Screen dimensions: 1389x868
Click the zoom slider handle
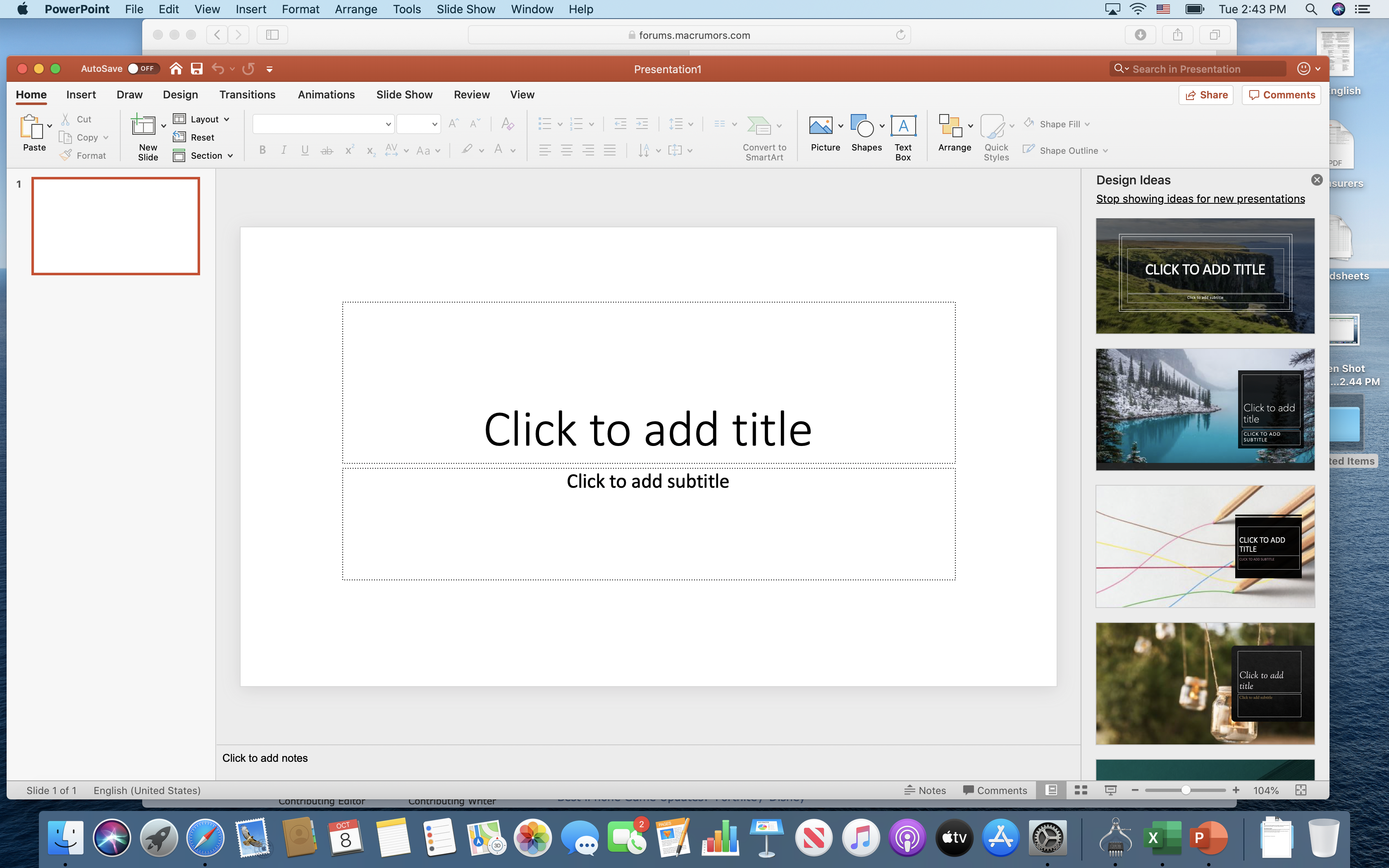1186,790
